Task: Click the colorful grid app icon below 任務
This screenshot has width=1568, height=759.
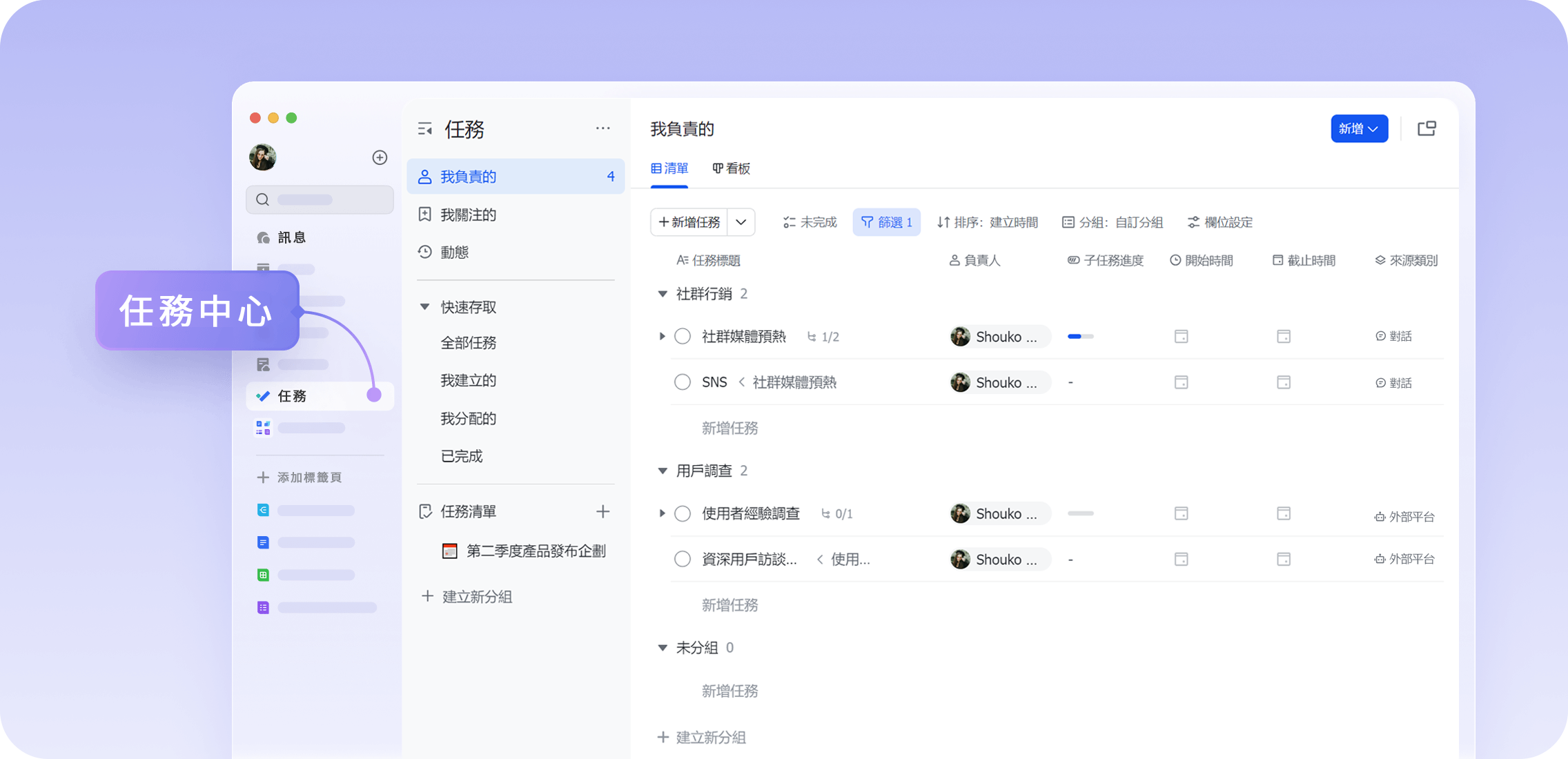Action: [263, 428]
